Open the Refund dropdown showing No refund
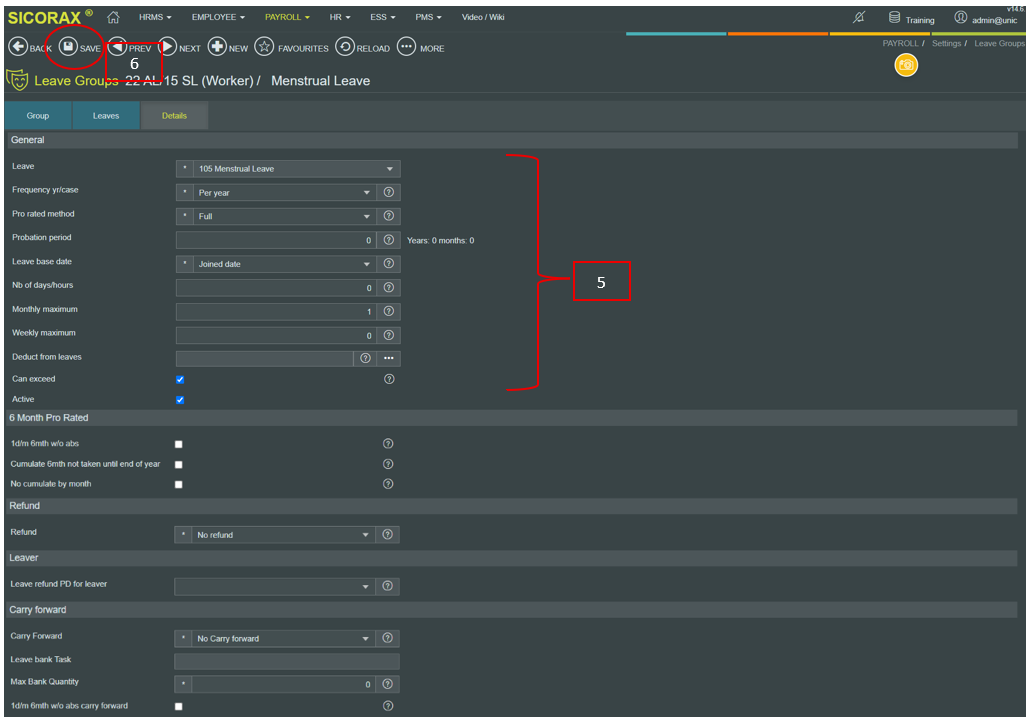This screenshot has width=1032, height=722. pyautogui.click(x=283, y=534)
